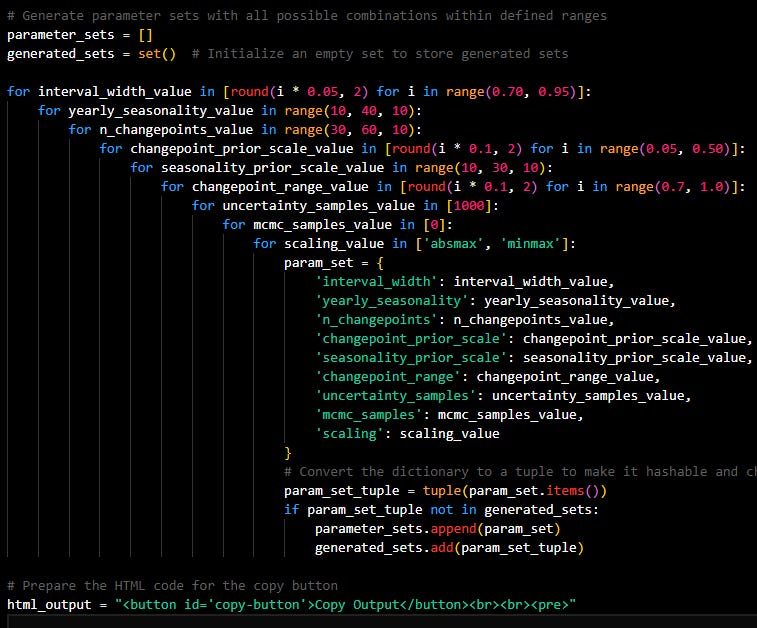Screen dimensions: 757x628
Task: Click the 'parameter_sets' variable declaration
Action: [x=61, y=35]
